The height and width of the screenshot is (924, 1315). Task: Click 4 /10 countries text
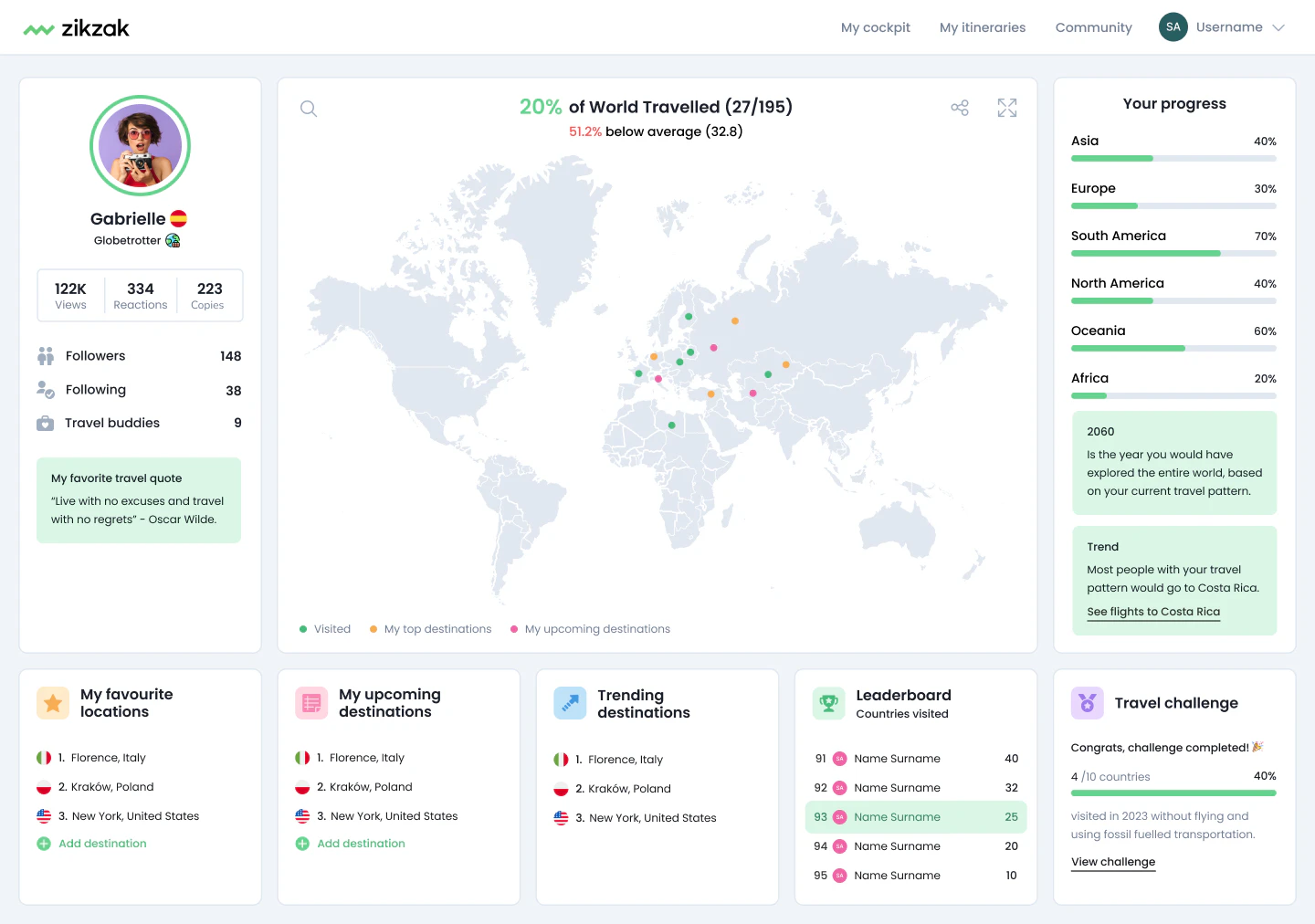tap(1110, 777)
